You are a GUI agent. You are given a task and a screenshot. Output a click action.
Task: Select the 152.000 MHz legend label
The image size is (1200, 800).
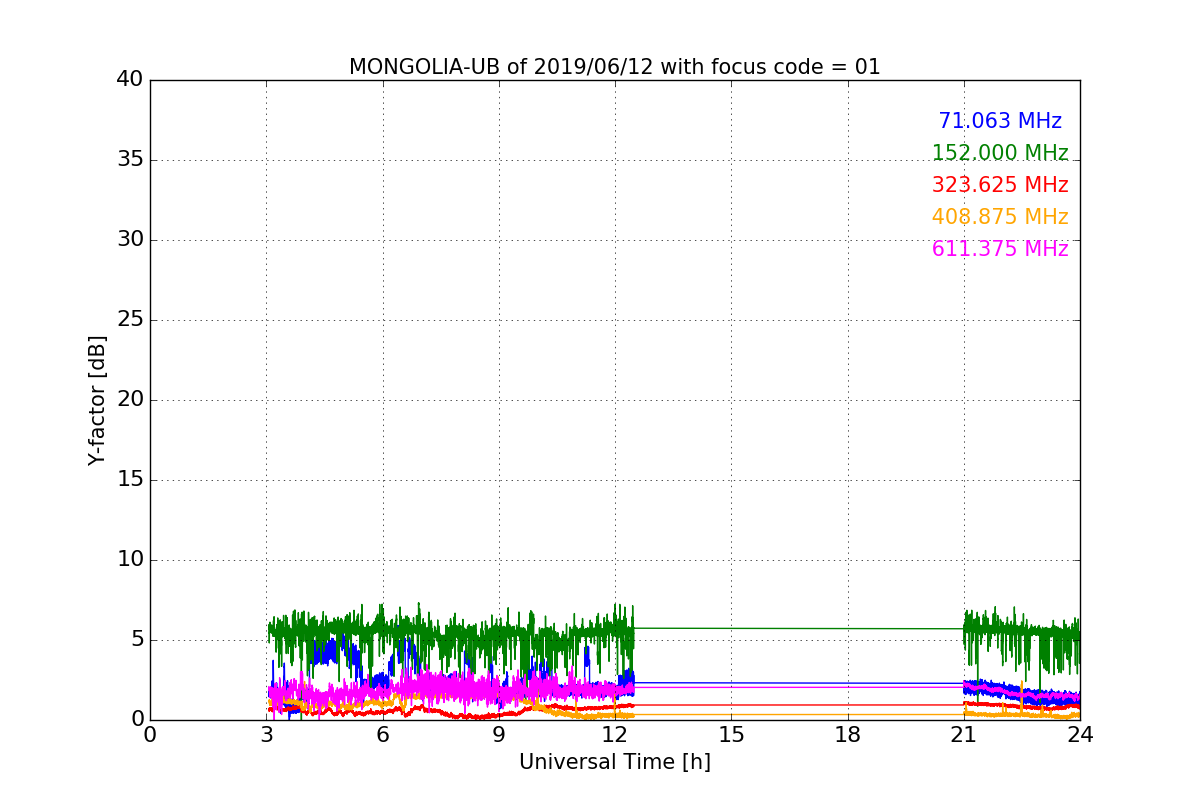tap(1000, 153)
